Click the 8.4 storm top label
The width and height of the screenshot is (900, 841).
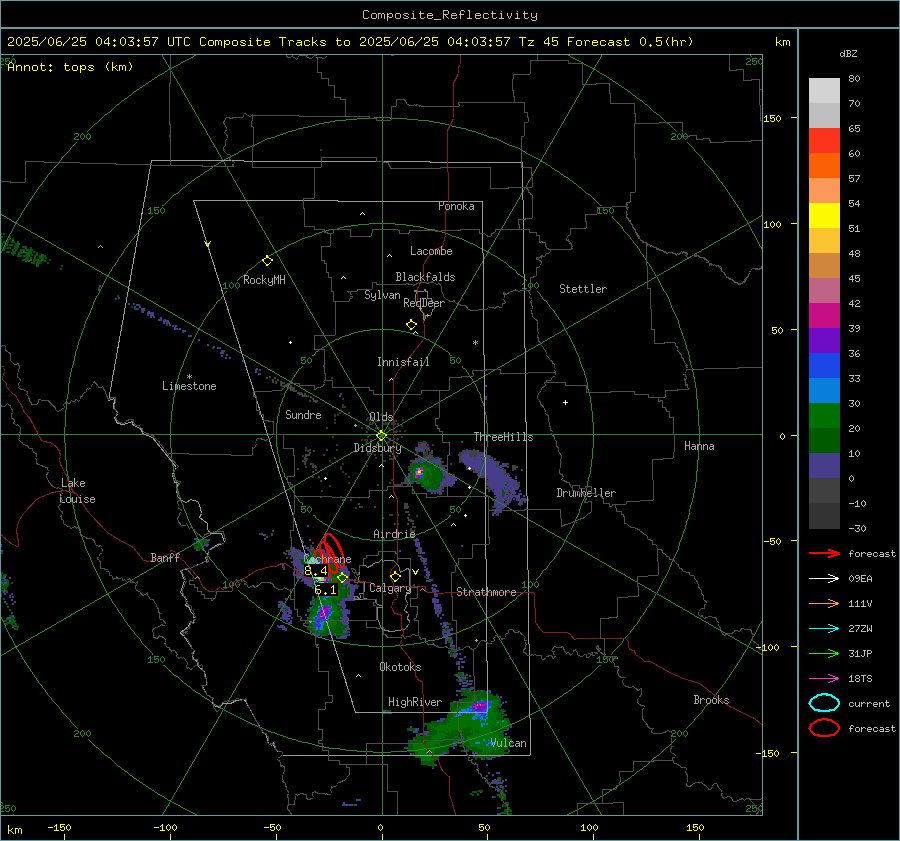(x=315, y=571)
